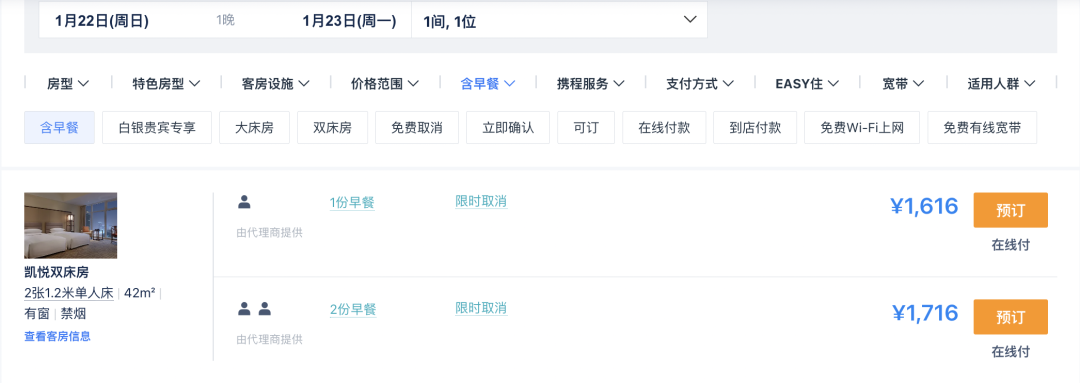View 限时取消 policy for ¥1,716 rate
The image size is (1080, 383).
(481, 308)
